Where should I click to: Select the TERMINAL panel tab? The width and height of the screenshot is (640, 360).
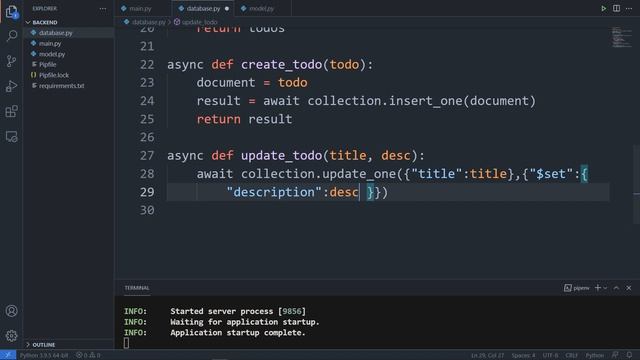click(137, 288)
